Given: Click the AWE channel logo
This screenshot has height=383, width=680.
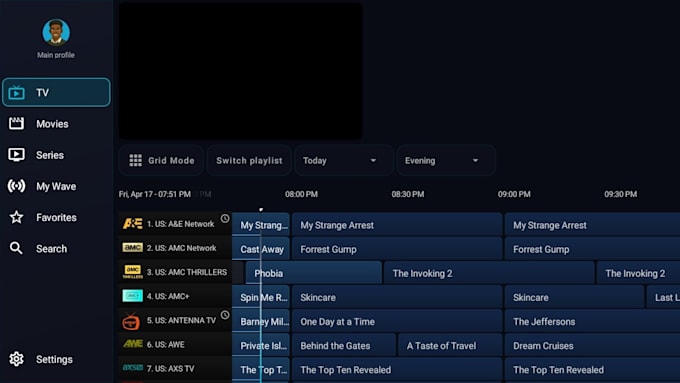Looking at the screenshot, I should (133, 344).
